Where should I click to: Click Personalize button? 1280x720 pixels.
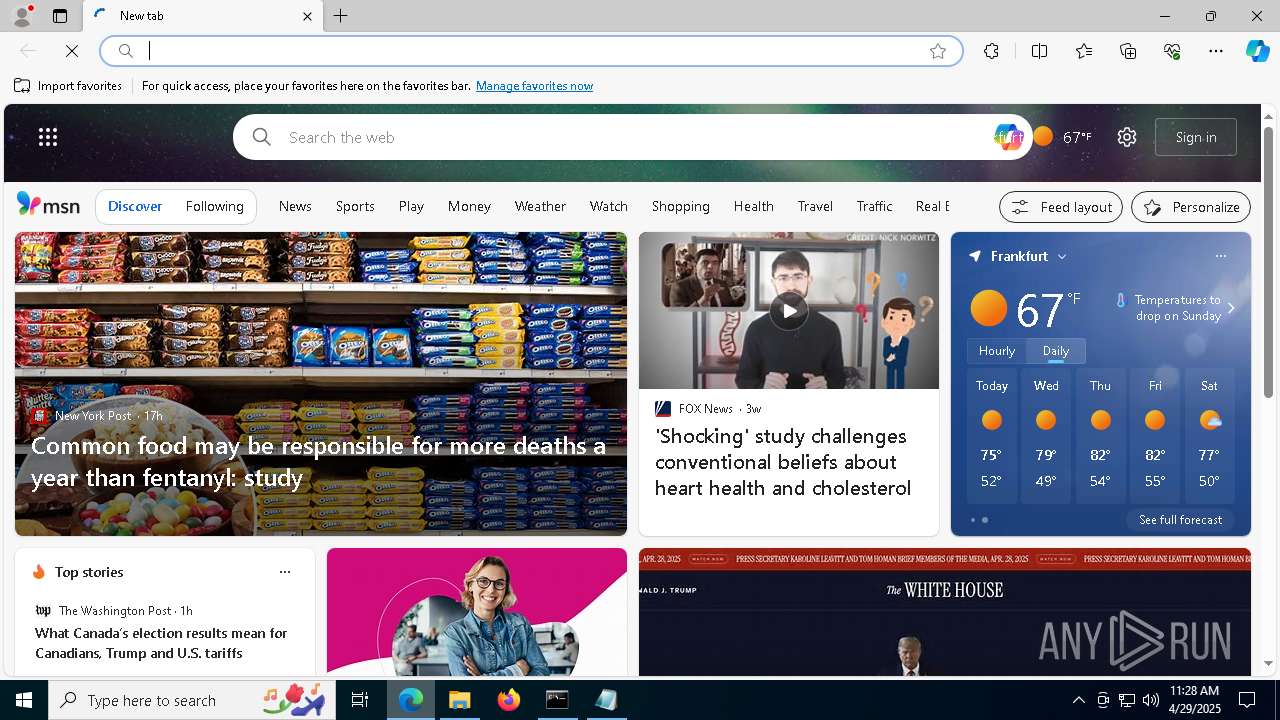1191,207
